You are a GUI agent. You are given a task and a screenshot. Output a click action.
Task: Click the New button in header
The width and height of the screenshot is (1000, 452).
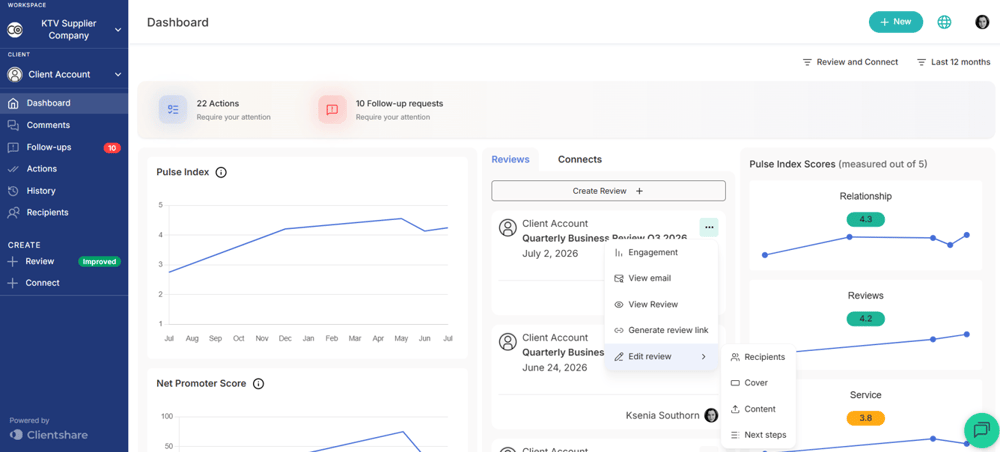point(896,22)
